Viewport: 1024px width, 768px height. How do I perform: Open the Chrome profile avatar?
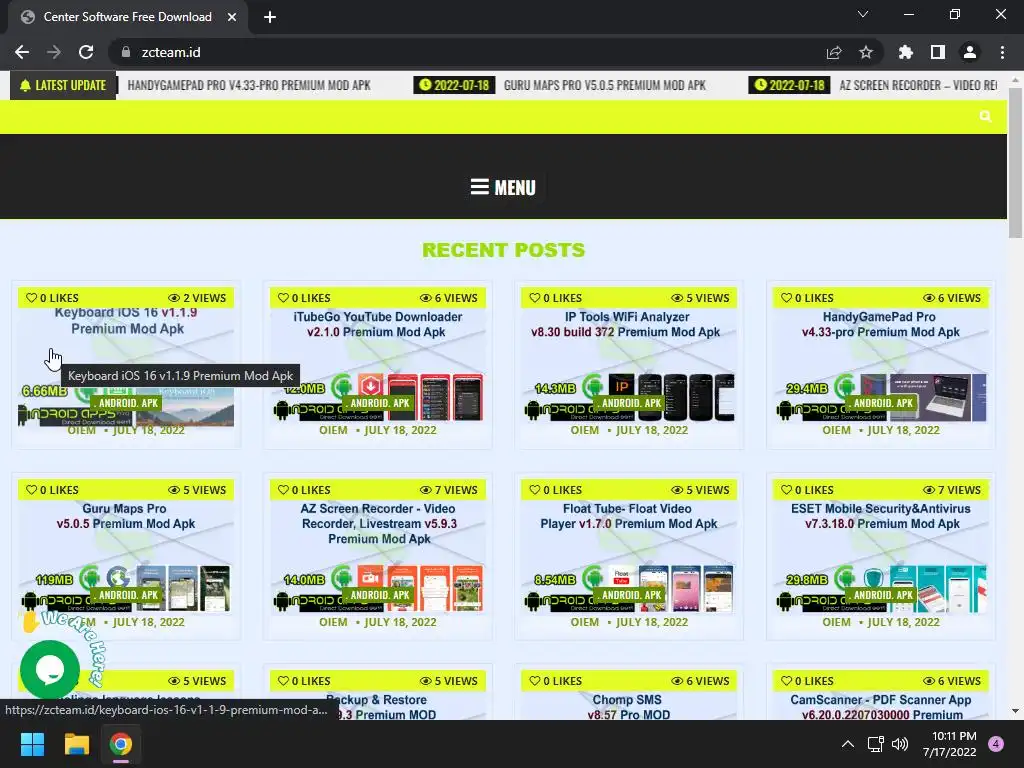pyautogui.click(x=970, y=52)
